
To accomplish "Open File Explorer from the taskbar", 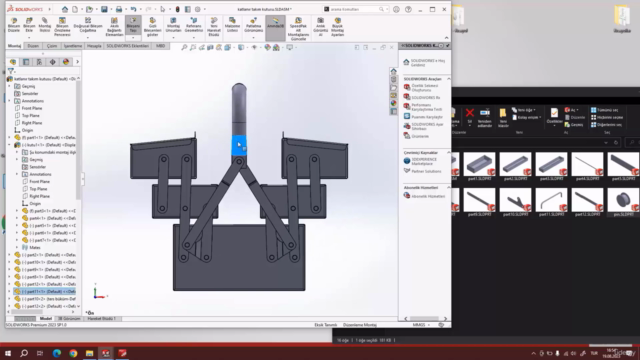I will point(89,353).
